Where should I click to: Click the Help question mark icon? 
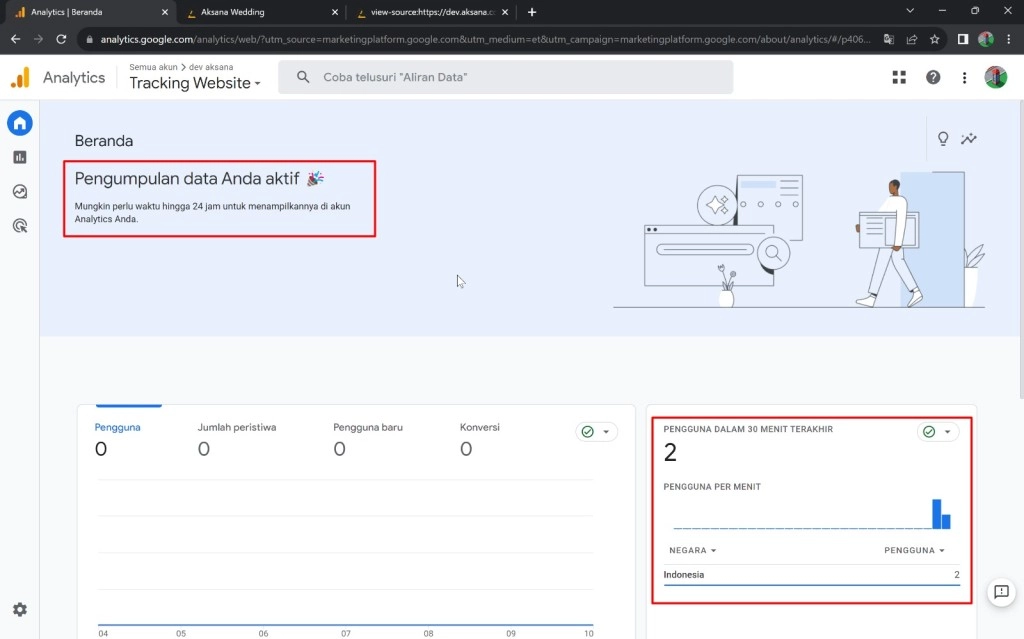(x=933, y=77)
